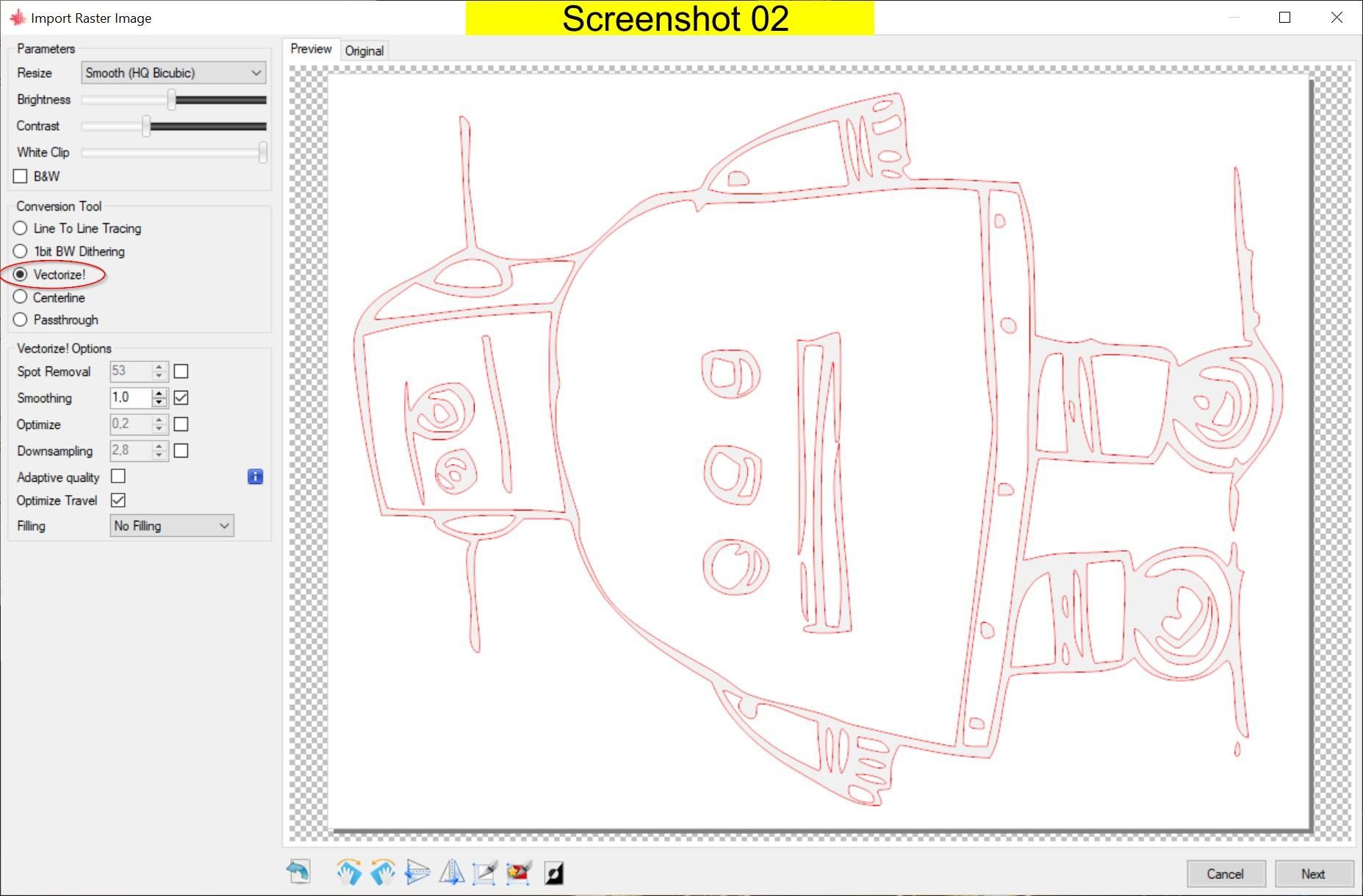Switch to the Preview tab

[x=311, y=48]
